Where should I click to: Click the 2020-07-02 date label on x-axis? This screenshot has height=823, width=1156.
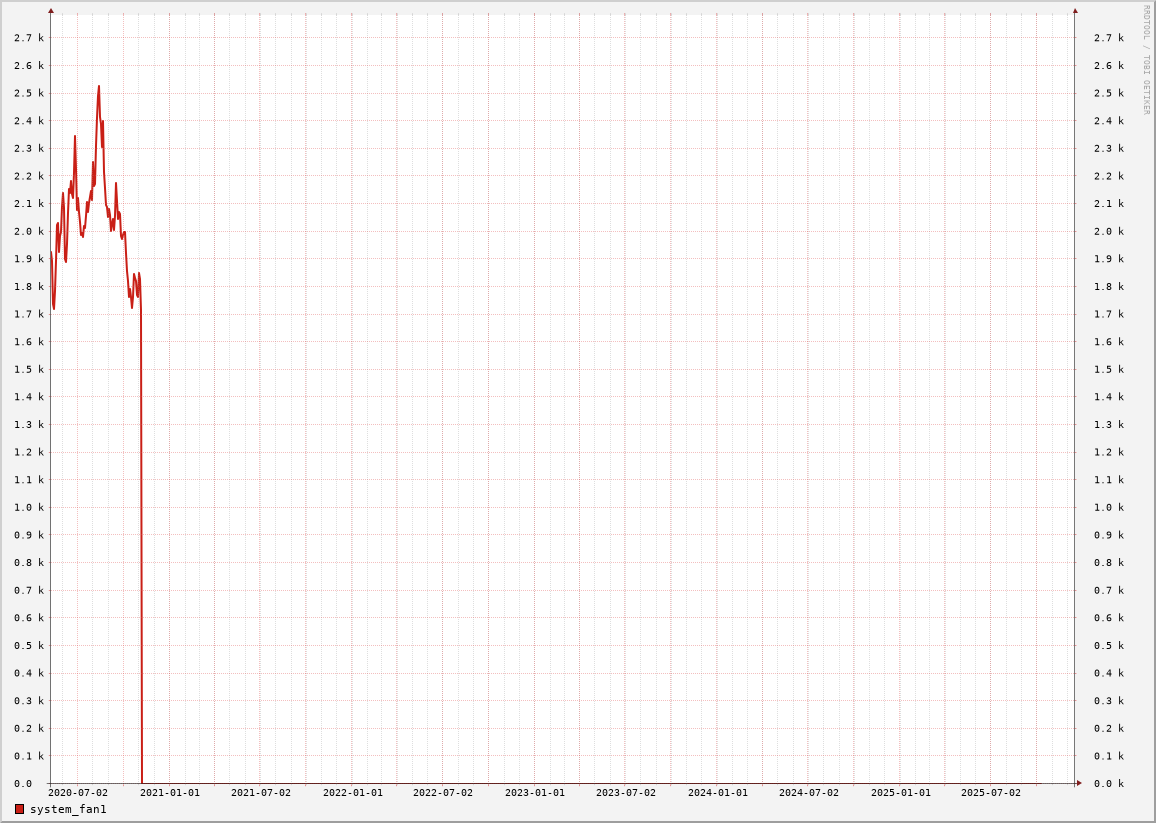pos(78,793)
